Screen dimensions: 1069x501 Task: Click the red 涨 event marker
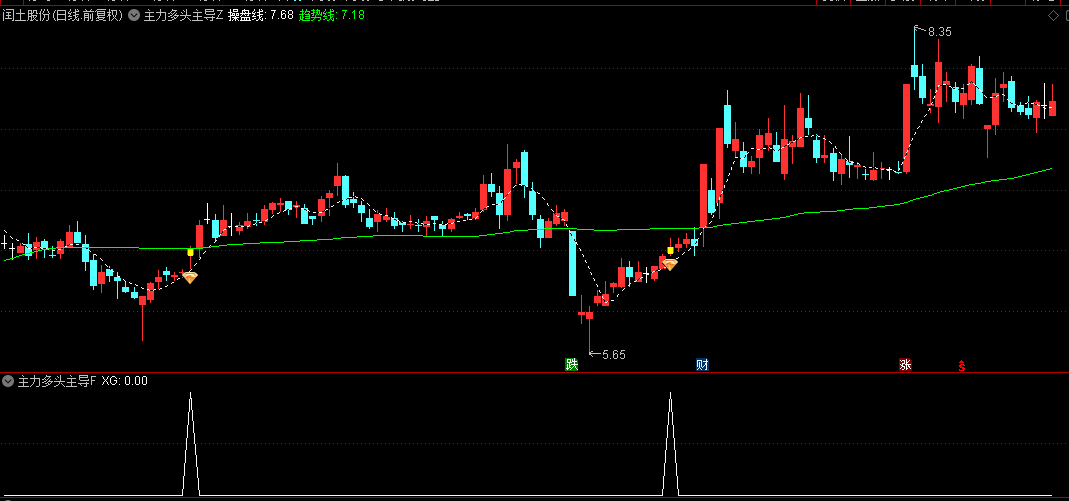tap(905, 365)
